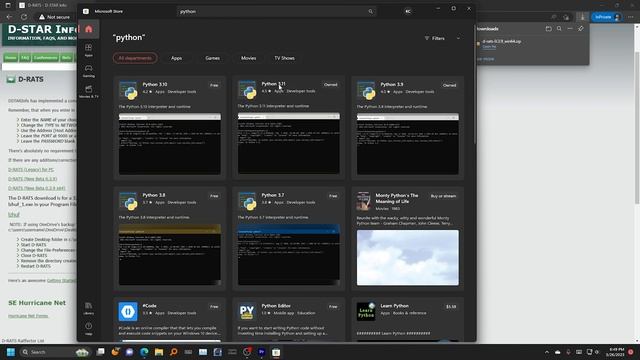Click the Python 3.7 app icon
640x360 pixels.
point(247,201)
